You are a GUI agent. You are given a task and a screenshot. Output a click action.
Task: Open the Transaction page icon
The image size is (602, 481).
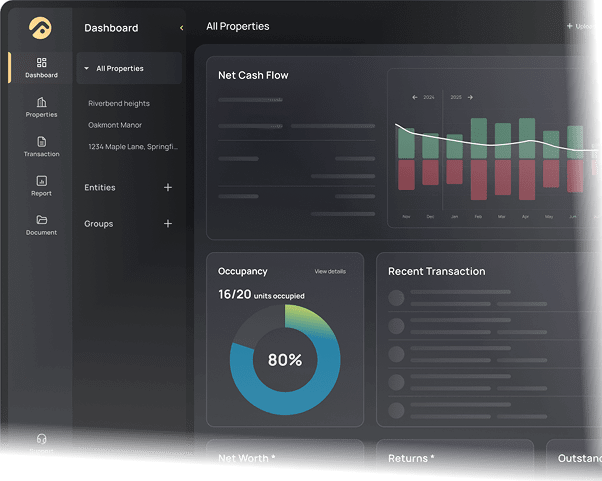[41, 146]
